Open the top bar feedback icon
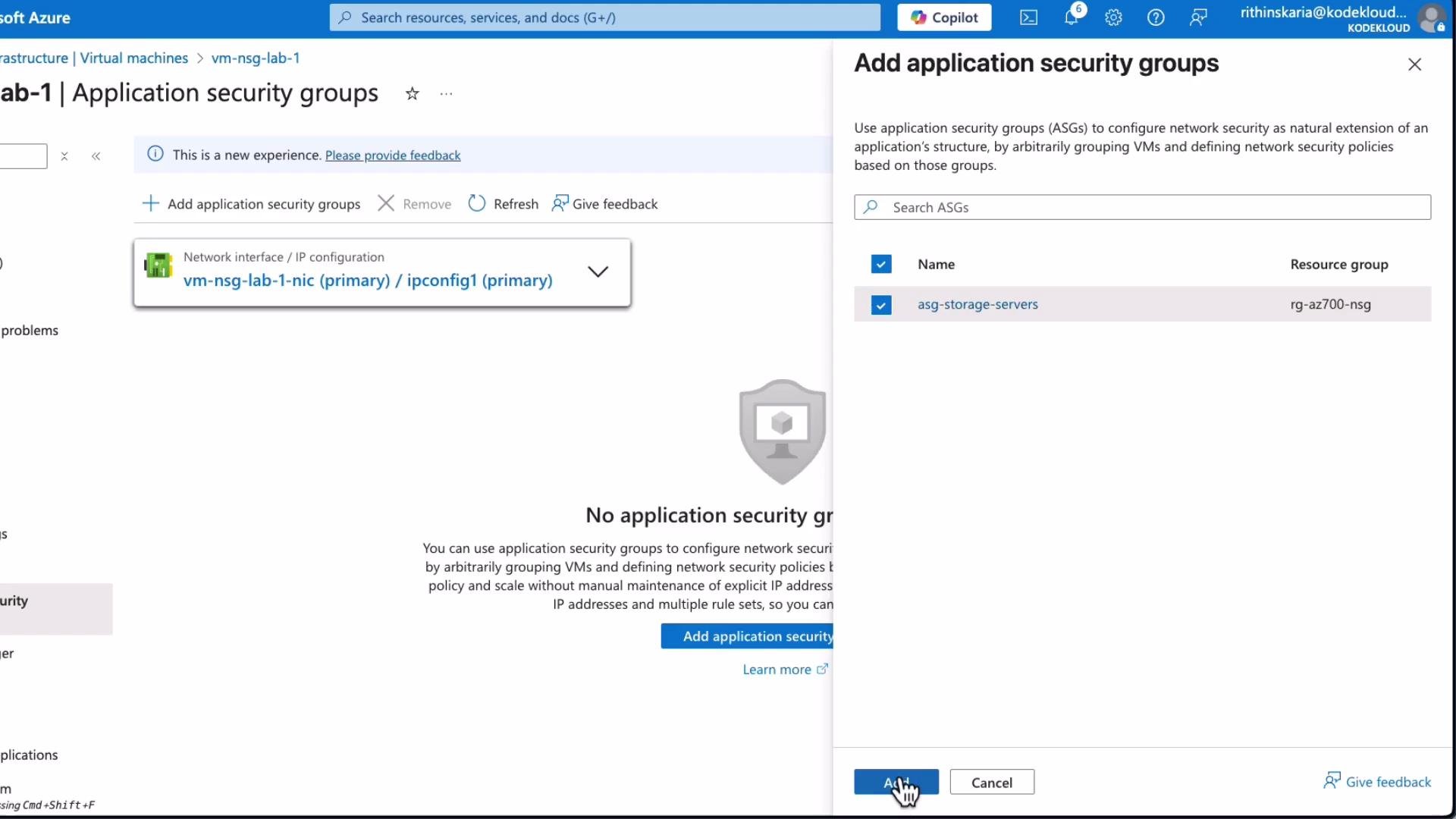 pyautogui.click(x=1198, y=17)
